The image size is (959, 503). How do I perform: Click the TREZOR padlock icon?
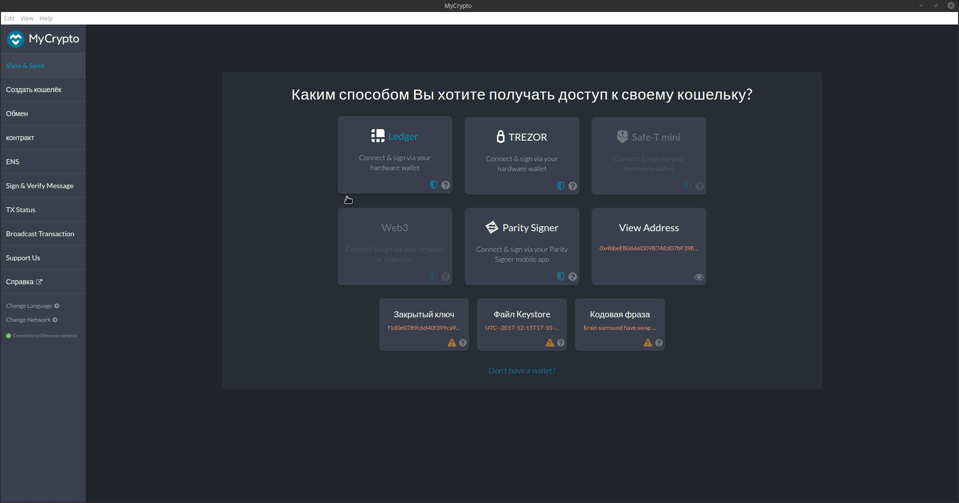coord(500,136)
